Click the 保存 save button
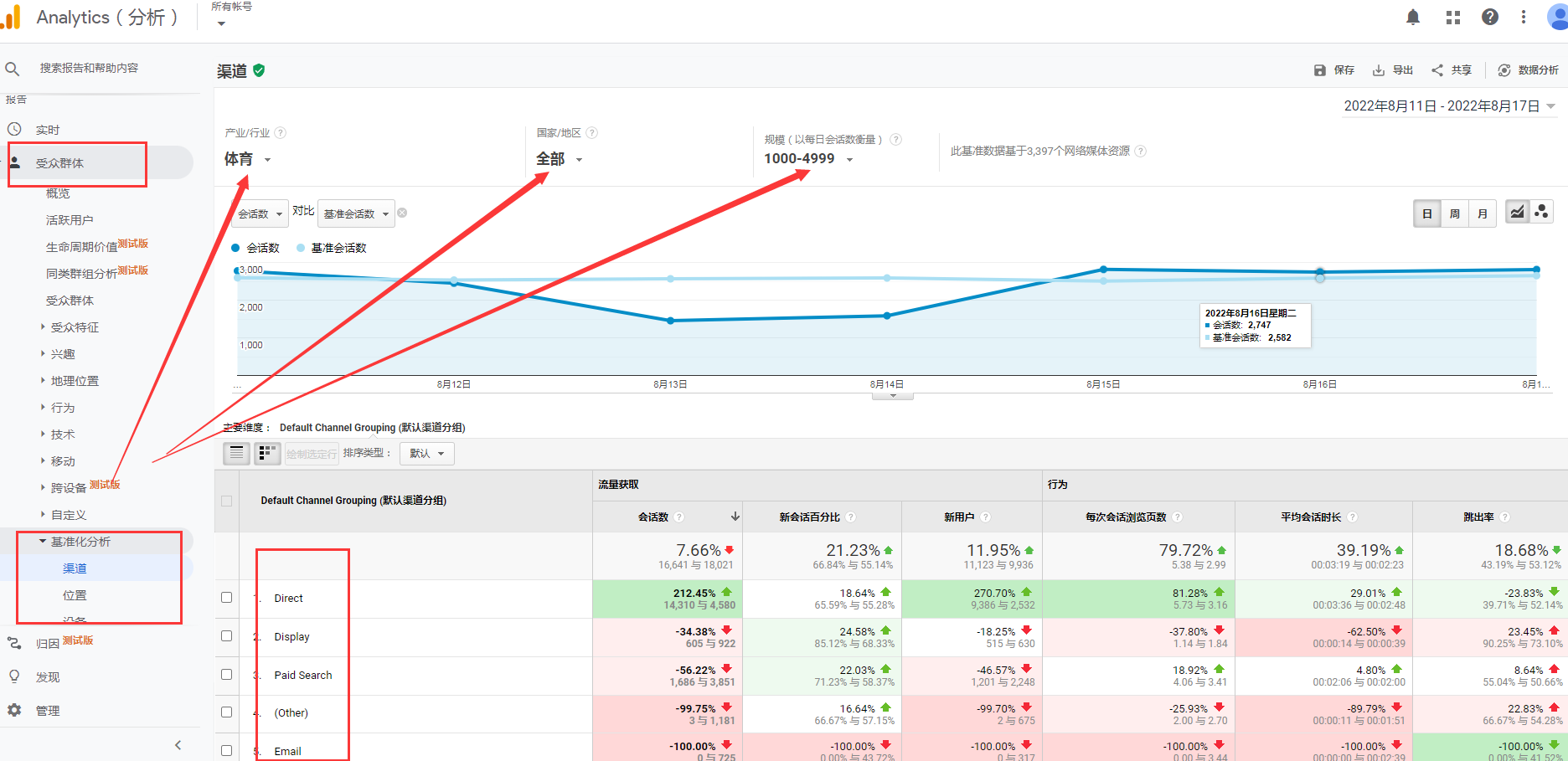The height and width of the screenshot is (761, 1568). pyautogui.click(x=1334, y=70)
